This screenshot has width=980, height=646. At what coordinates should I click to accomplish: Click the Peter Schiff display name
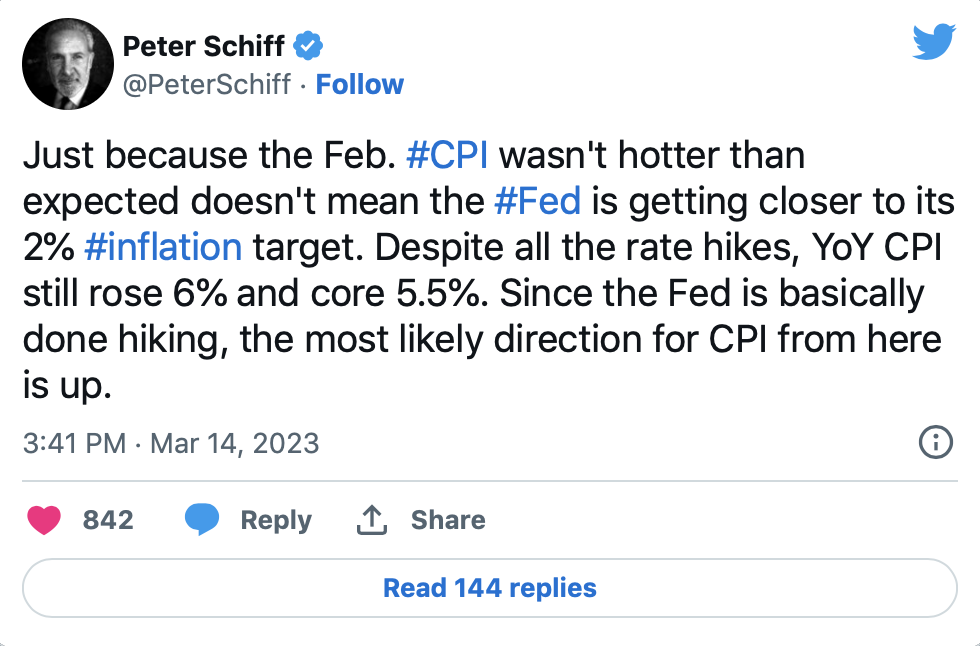pos(203,46)
